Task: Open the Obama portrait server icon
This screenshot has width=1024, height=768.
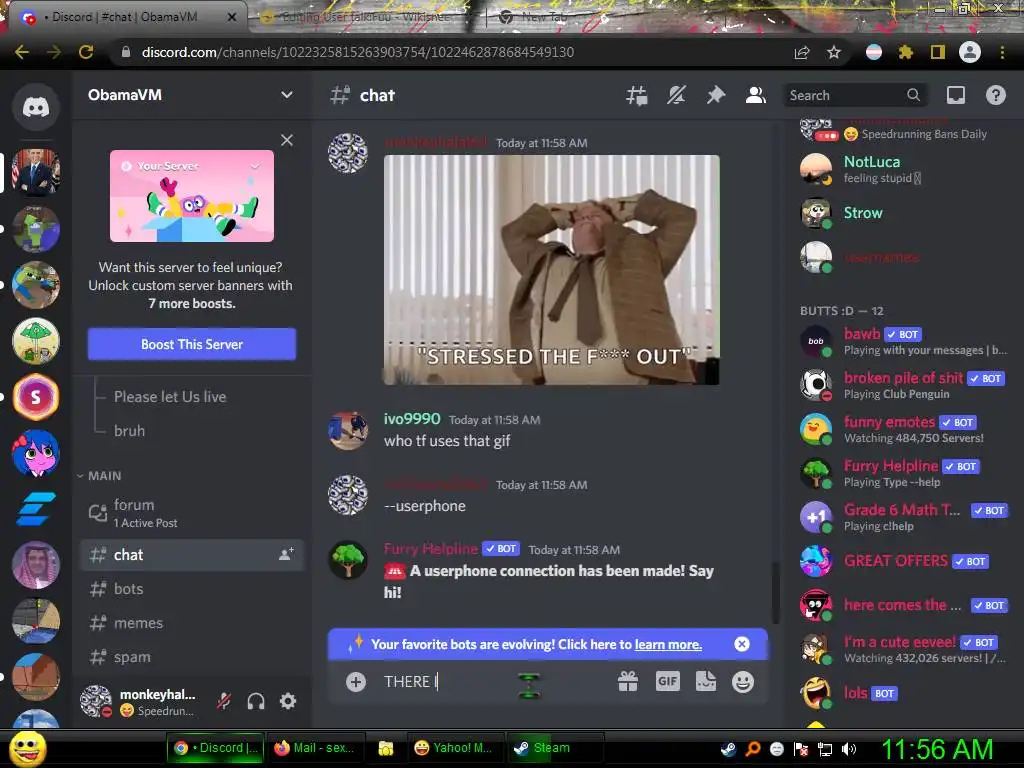Action: (36, 172)
